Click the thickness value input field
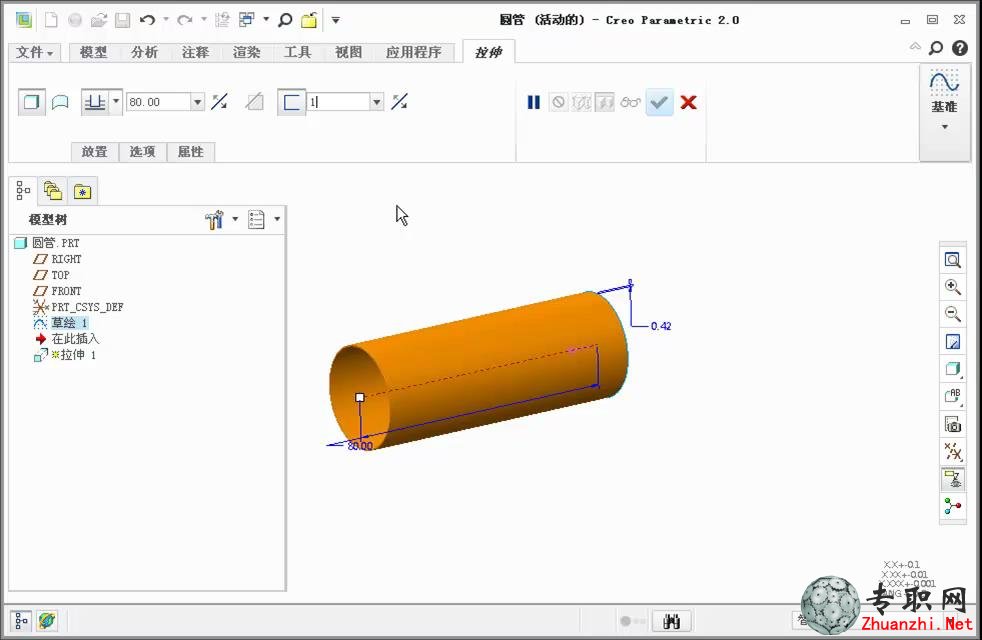The image size is (982, 640). [x=338, y=102]
